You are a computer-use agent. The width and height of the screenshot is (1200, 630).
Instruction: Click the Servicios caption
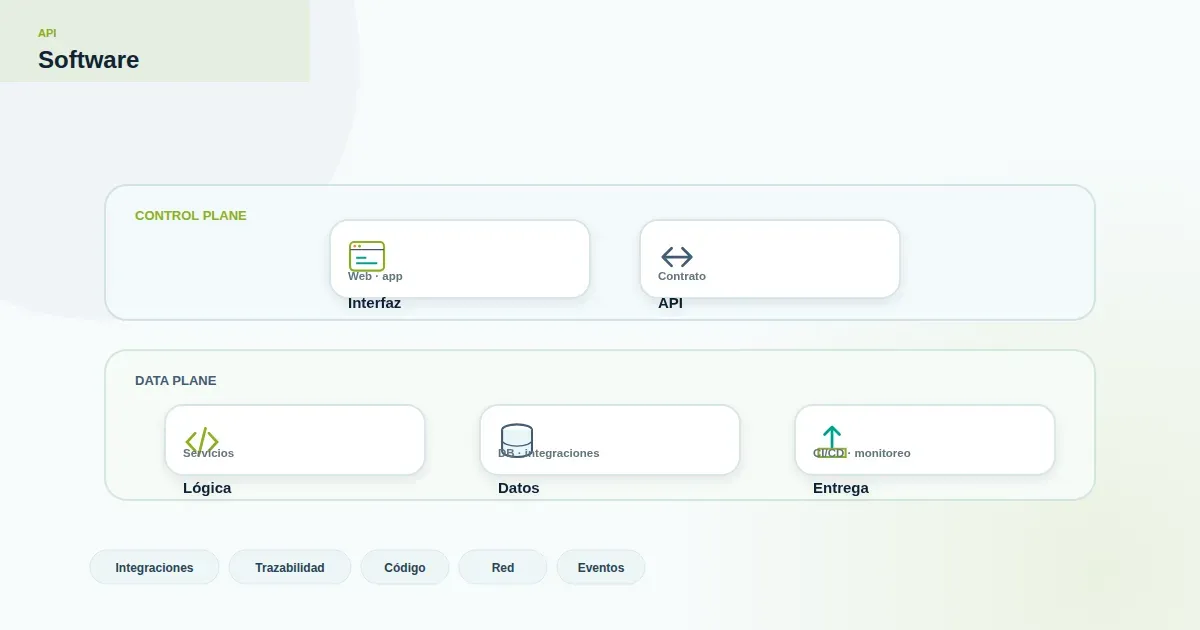tap(208, 453)
